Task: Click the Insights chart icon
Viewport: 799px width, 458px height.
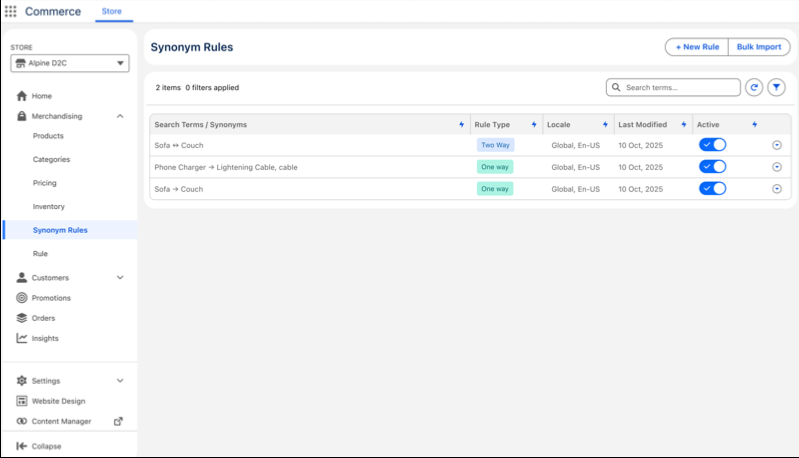Action: (x=21, y=338)
